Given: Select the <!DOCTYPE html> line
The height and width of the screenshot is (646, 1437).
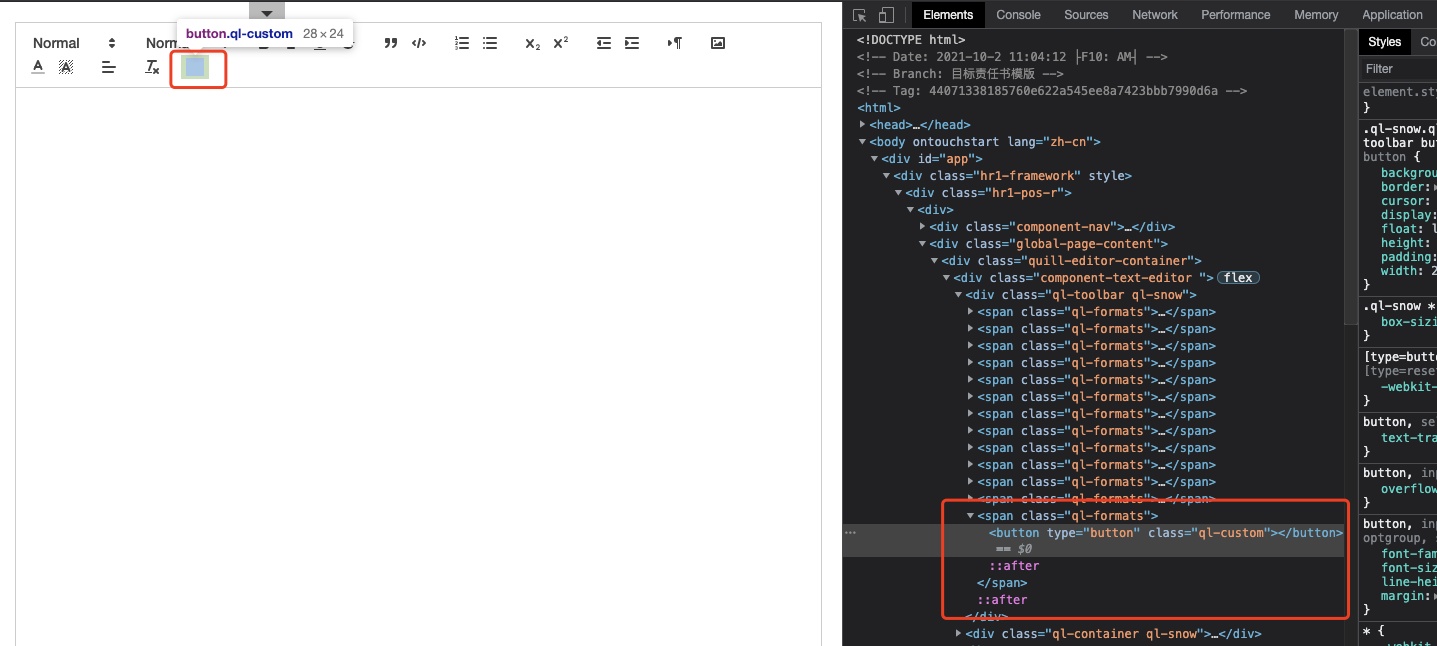Looking at the screenshot, I should point(910,40).
